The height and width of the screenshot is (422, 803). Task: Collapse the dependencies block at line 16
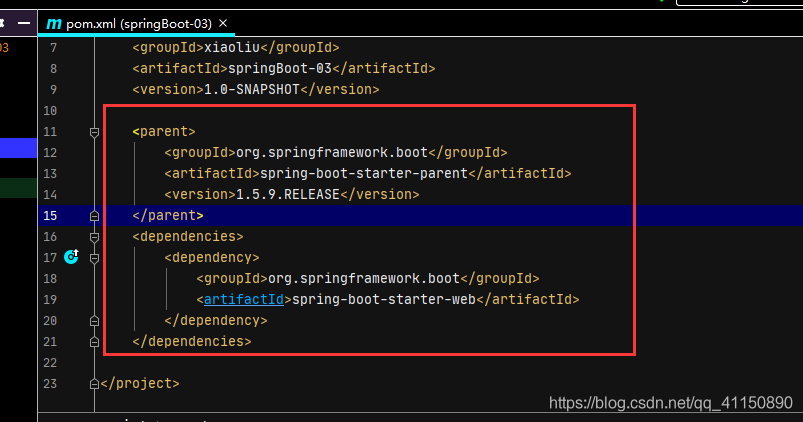(94, 236)
